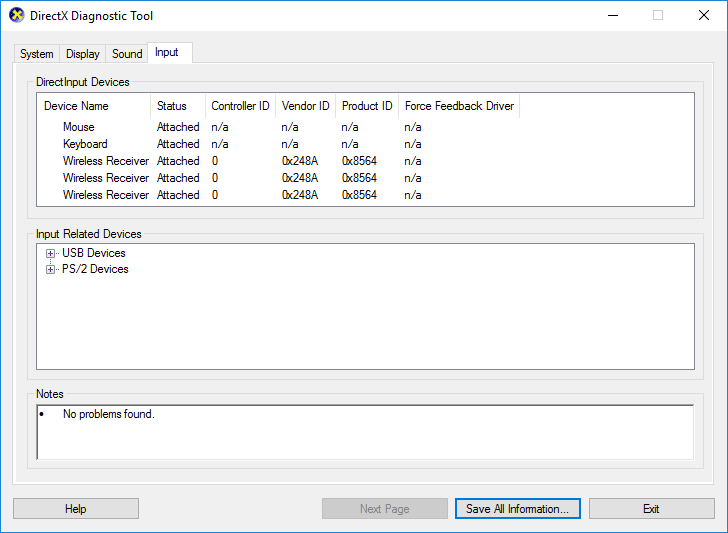Click the grayed-out Next Page button
This screenshot has width=728, height=533.
(384, 509)
